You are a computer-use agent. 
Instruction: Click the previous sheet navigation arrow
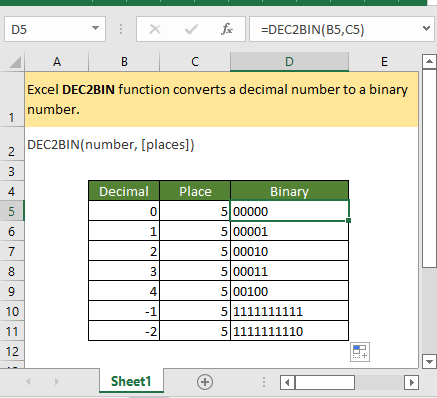(x=28, y=382)
